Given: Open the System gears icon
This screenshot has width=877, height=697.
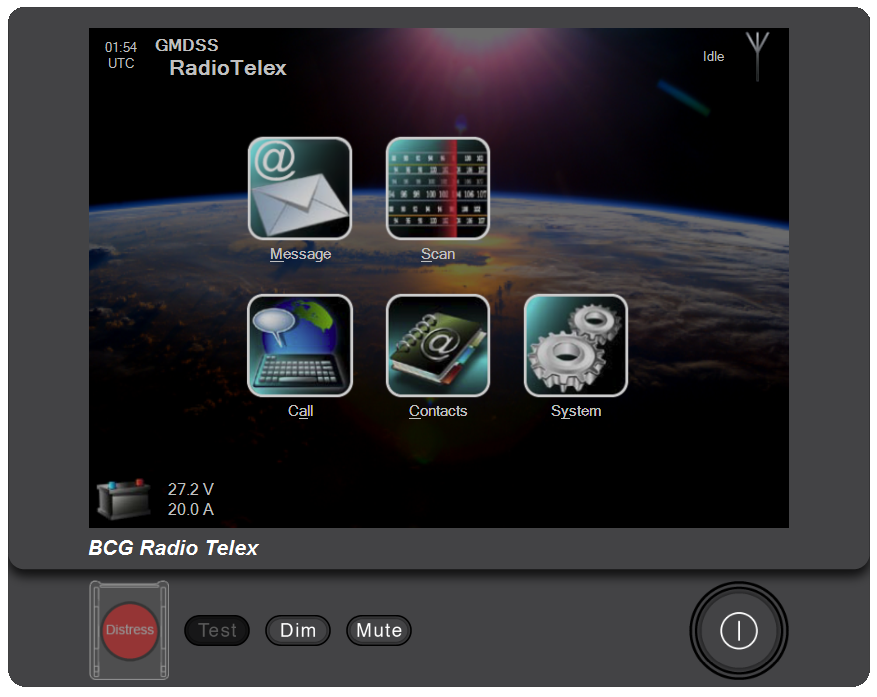Looking at the screenshot, I should pyautogui.click(x=576, y=346).
